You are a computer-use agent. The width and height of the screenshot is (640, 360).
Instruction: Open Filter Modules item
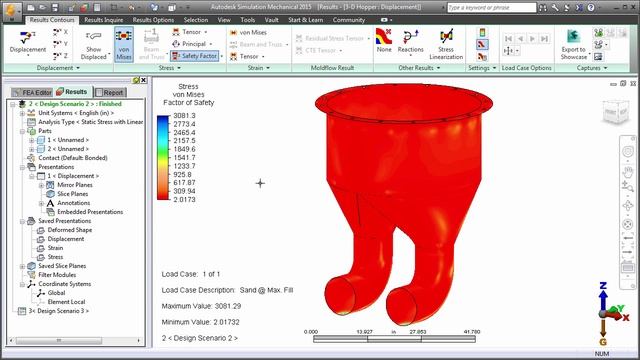pos(57,275)
